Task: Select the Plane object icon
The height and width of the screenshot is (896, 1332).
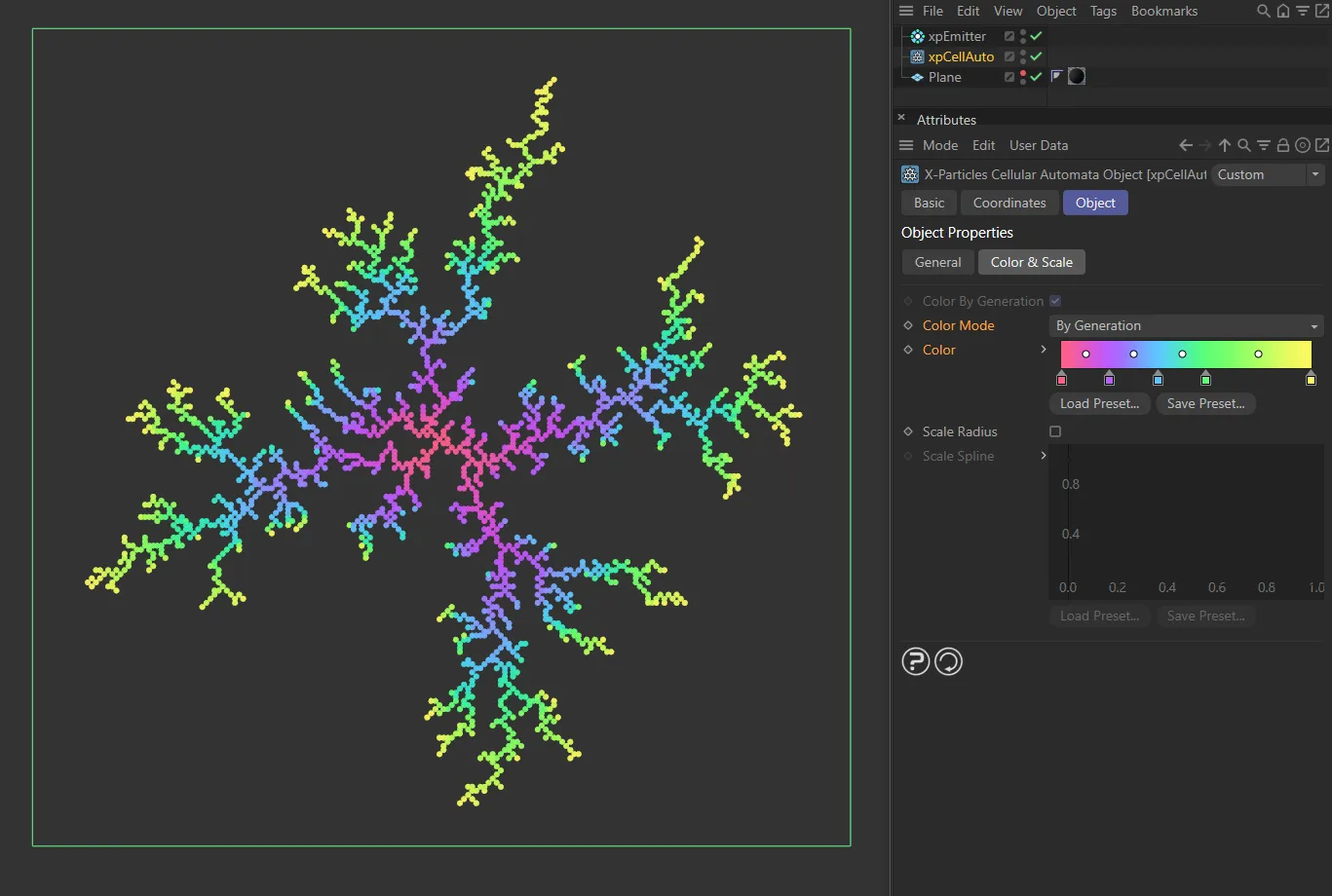Action: pos(916,77)
